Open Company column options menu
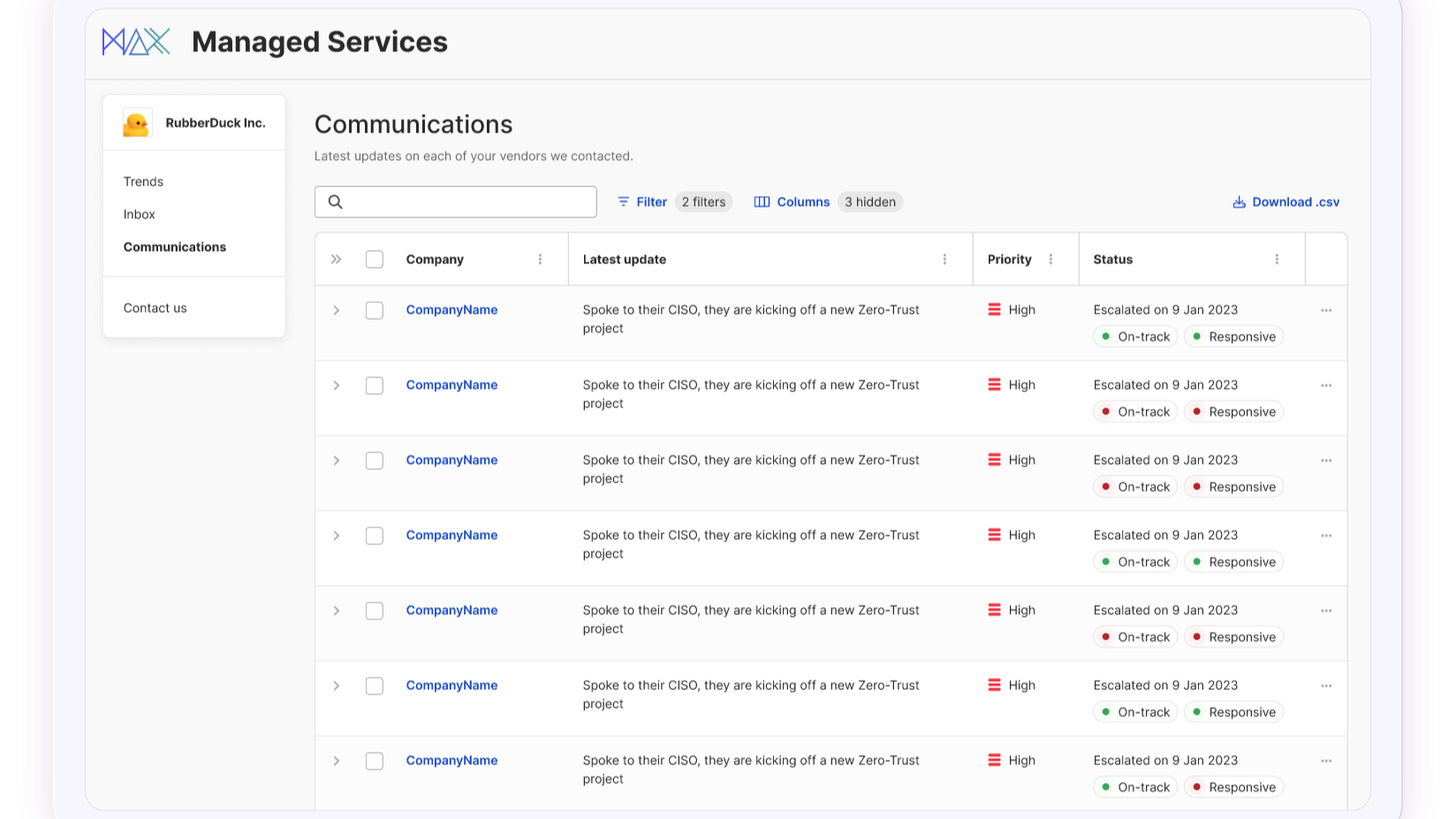The image size is (1456, 819). (x=540, y=260)
